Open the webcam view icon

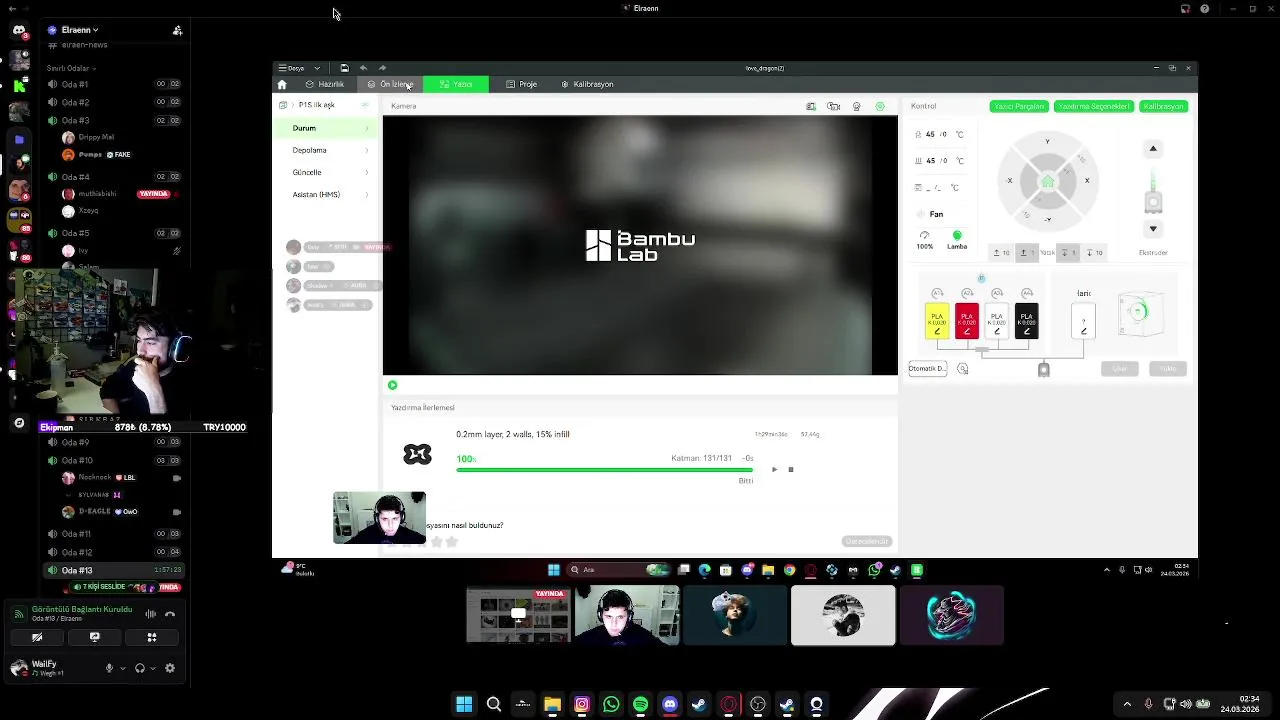point(857,106)
